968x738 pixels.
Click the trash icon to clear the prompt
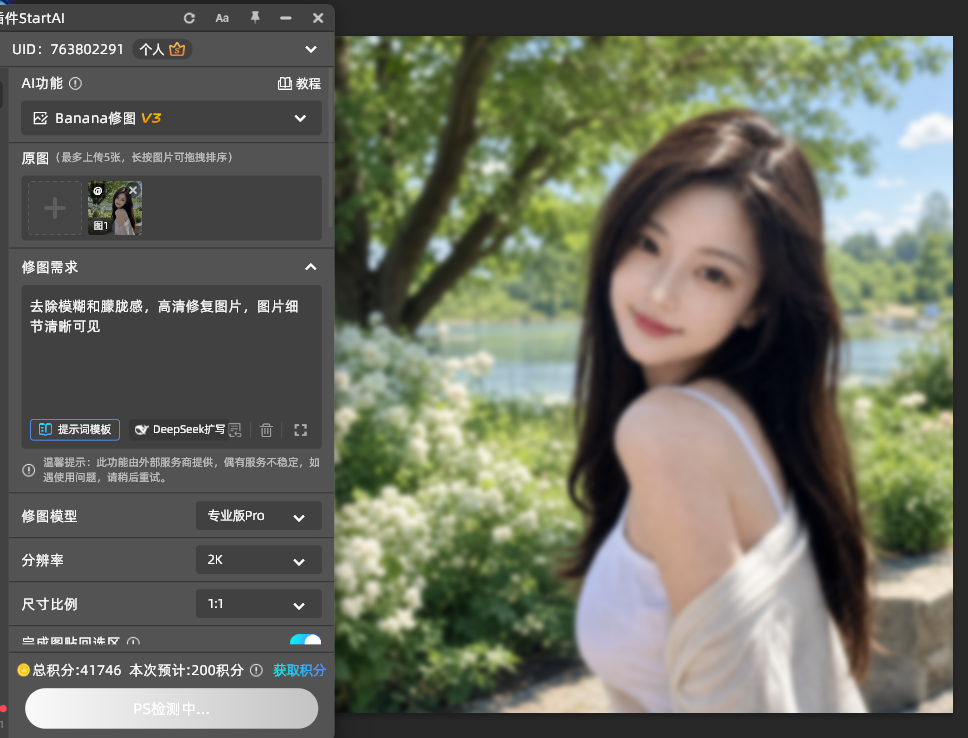coord(266,430)
